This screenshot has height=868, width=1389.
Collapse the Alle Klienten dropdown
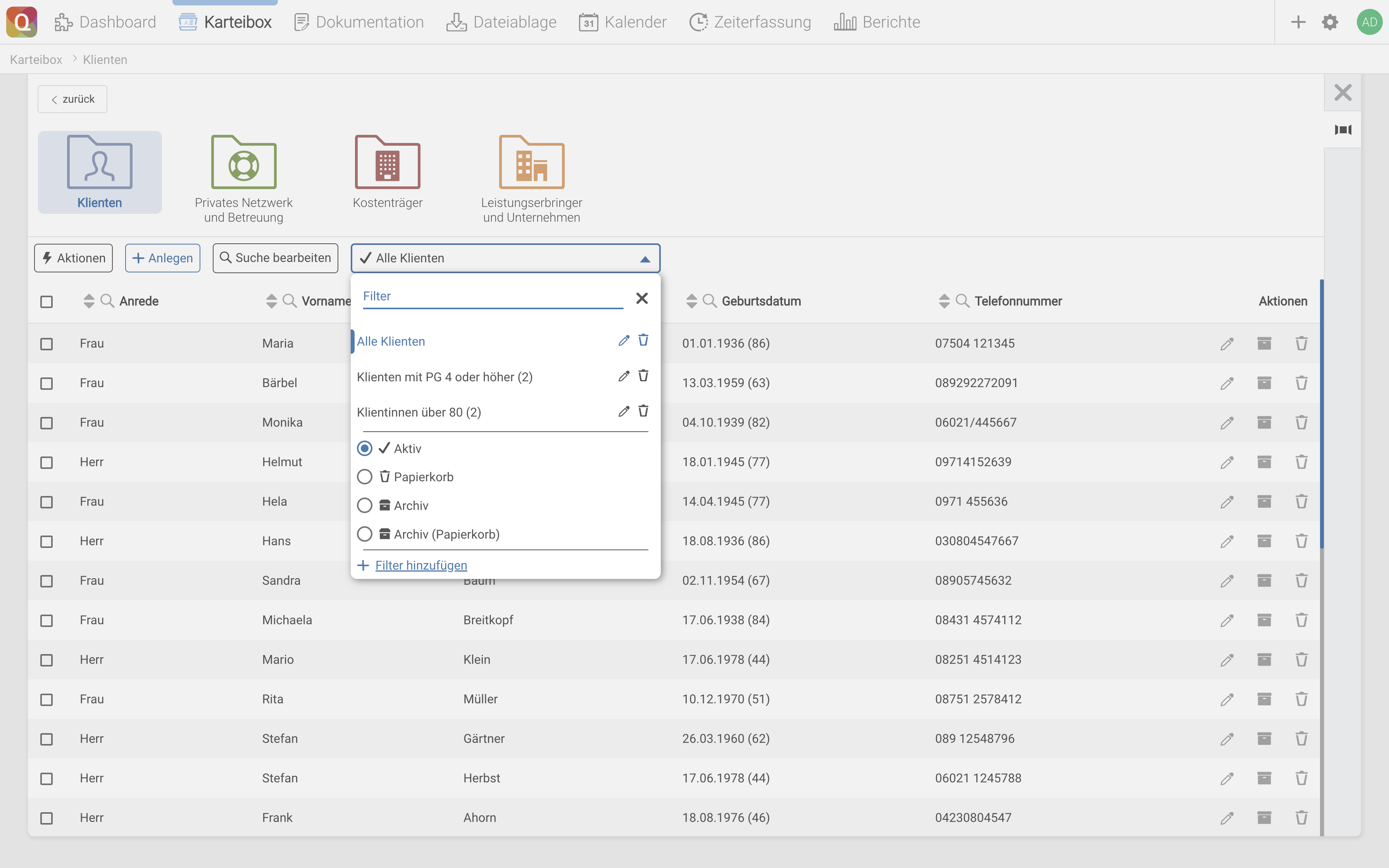(x=645, y=259)
